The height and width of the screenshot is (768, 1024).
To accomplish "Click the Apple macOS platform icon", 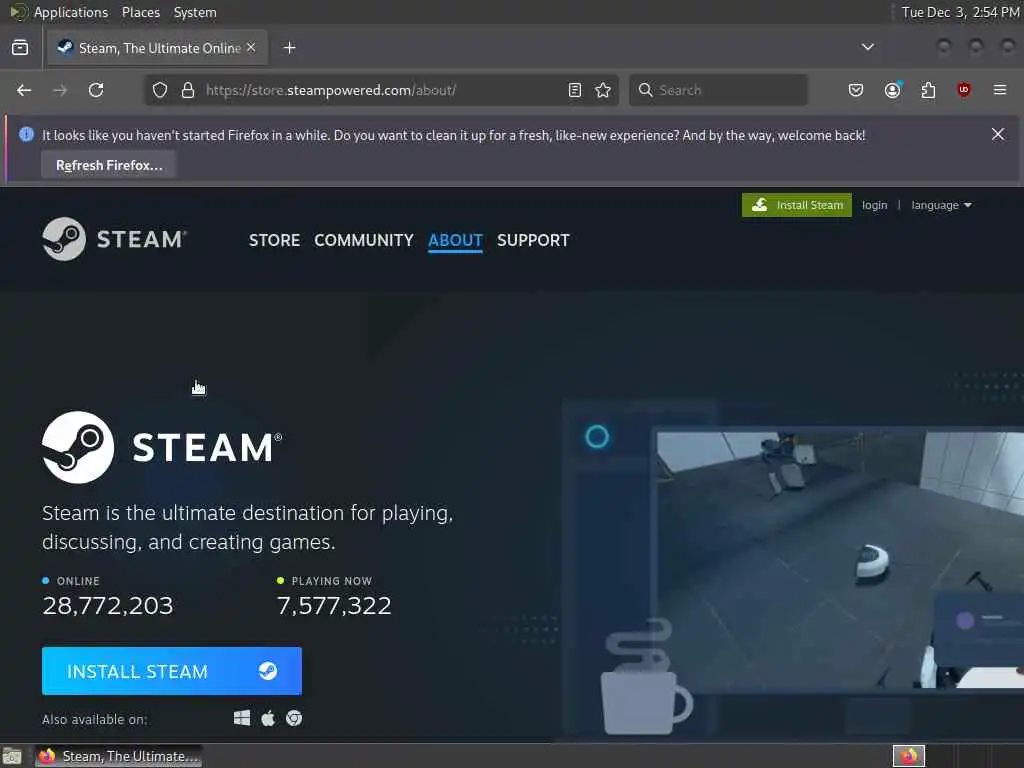I will pyautogui.click(x=268, y=718).
